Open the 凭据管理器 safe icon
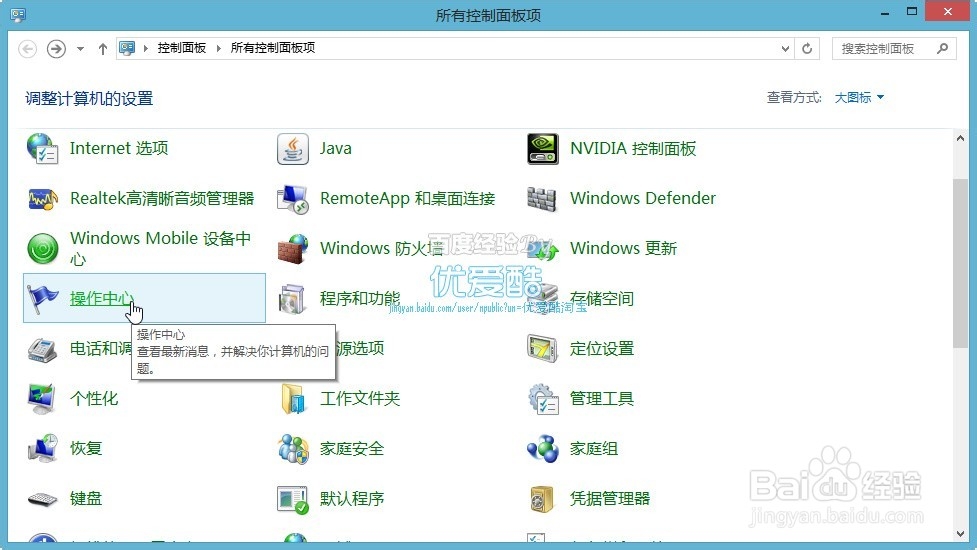 click(x=541, y=499)
